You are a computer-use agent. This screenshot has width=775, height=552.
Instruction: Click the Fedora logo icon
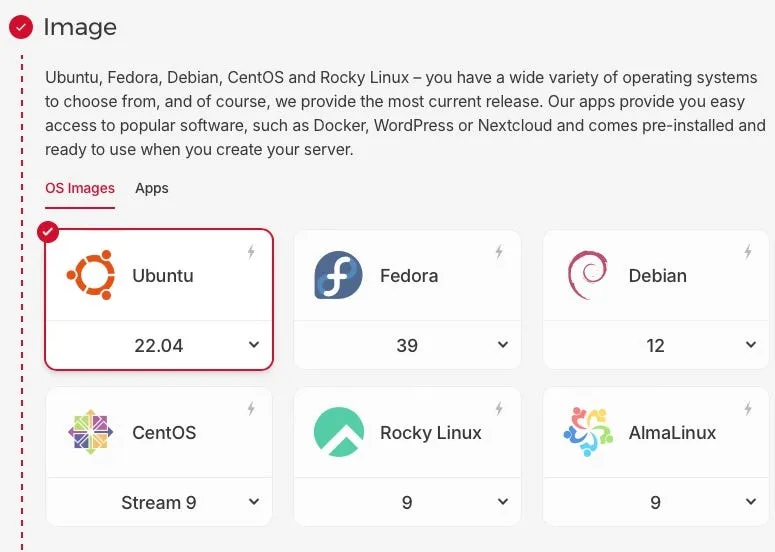pyautogui.click(x=338, y=275)
